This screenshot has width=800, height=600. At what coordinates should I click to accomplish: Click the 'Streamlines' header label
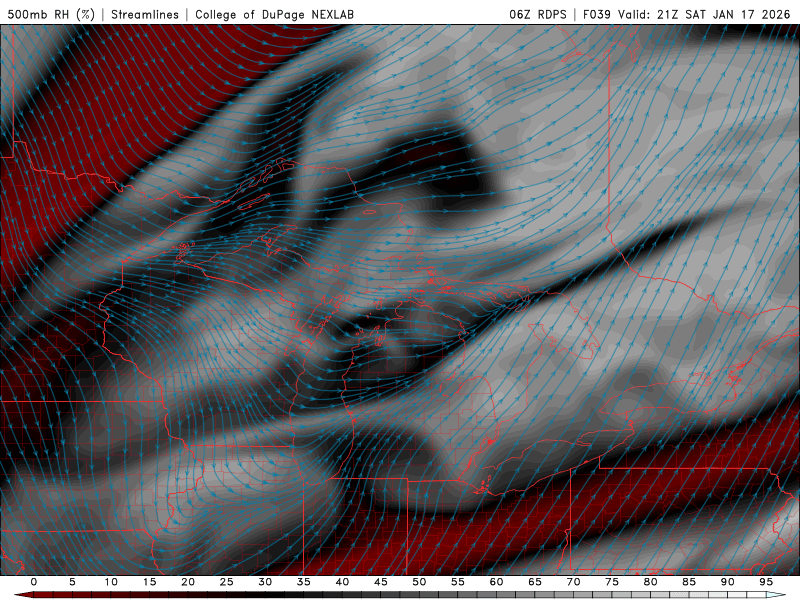[145, 14]
